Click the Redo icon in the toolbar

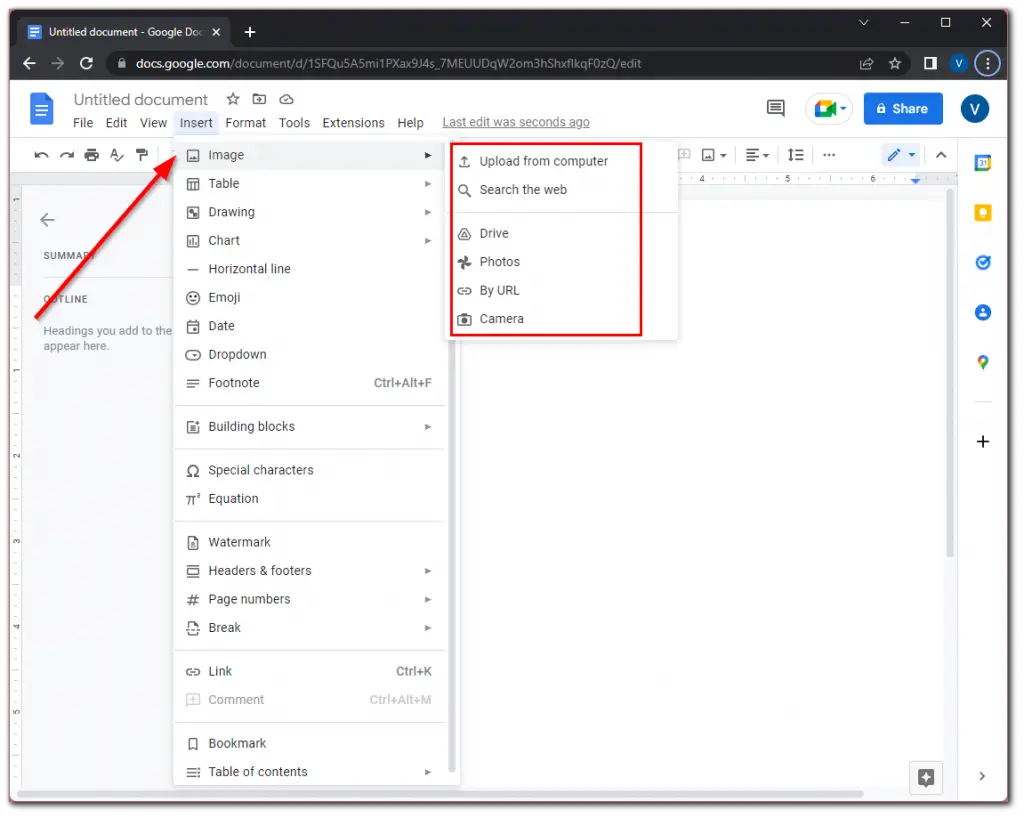66,154
